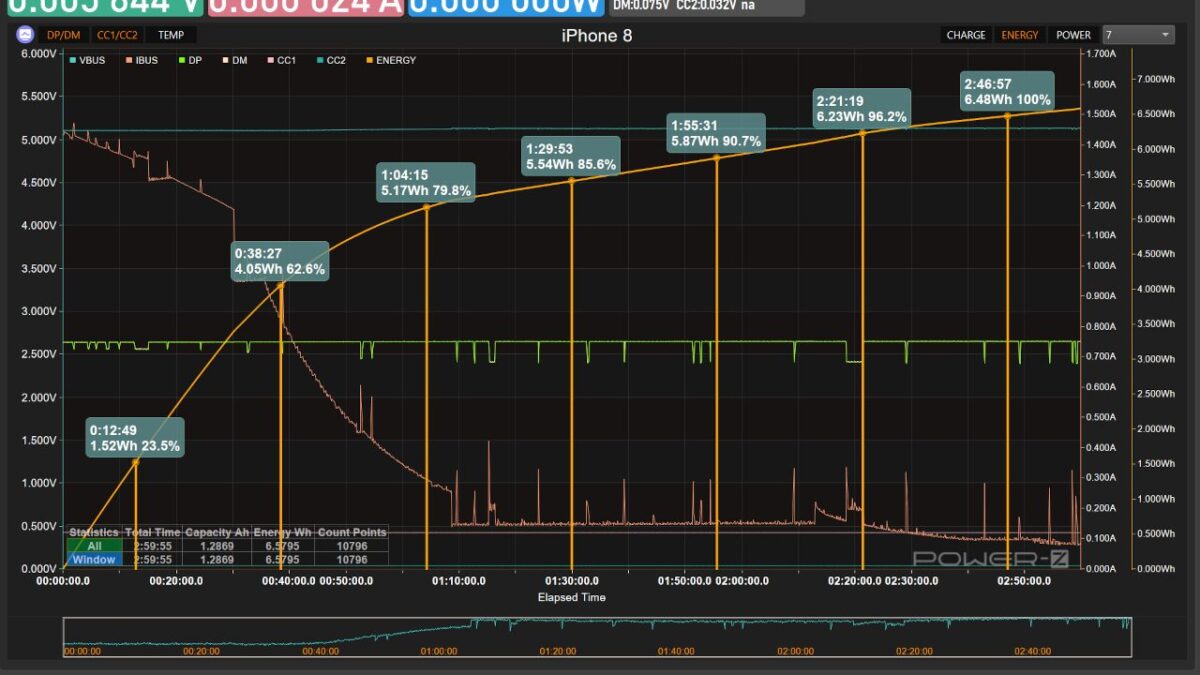
Task: Click the 7.000Wh energy axis label
Action: pos(1158,78)
